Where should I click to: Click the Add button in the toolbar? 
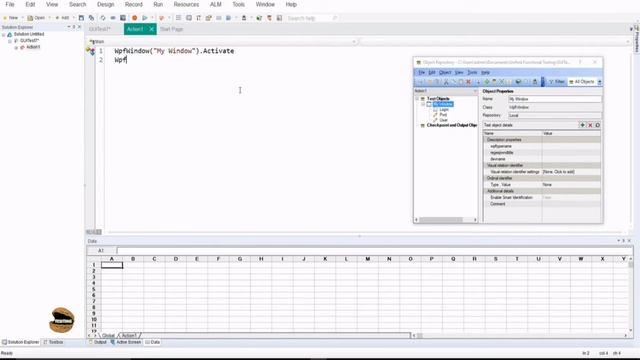62,18
